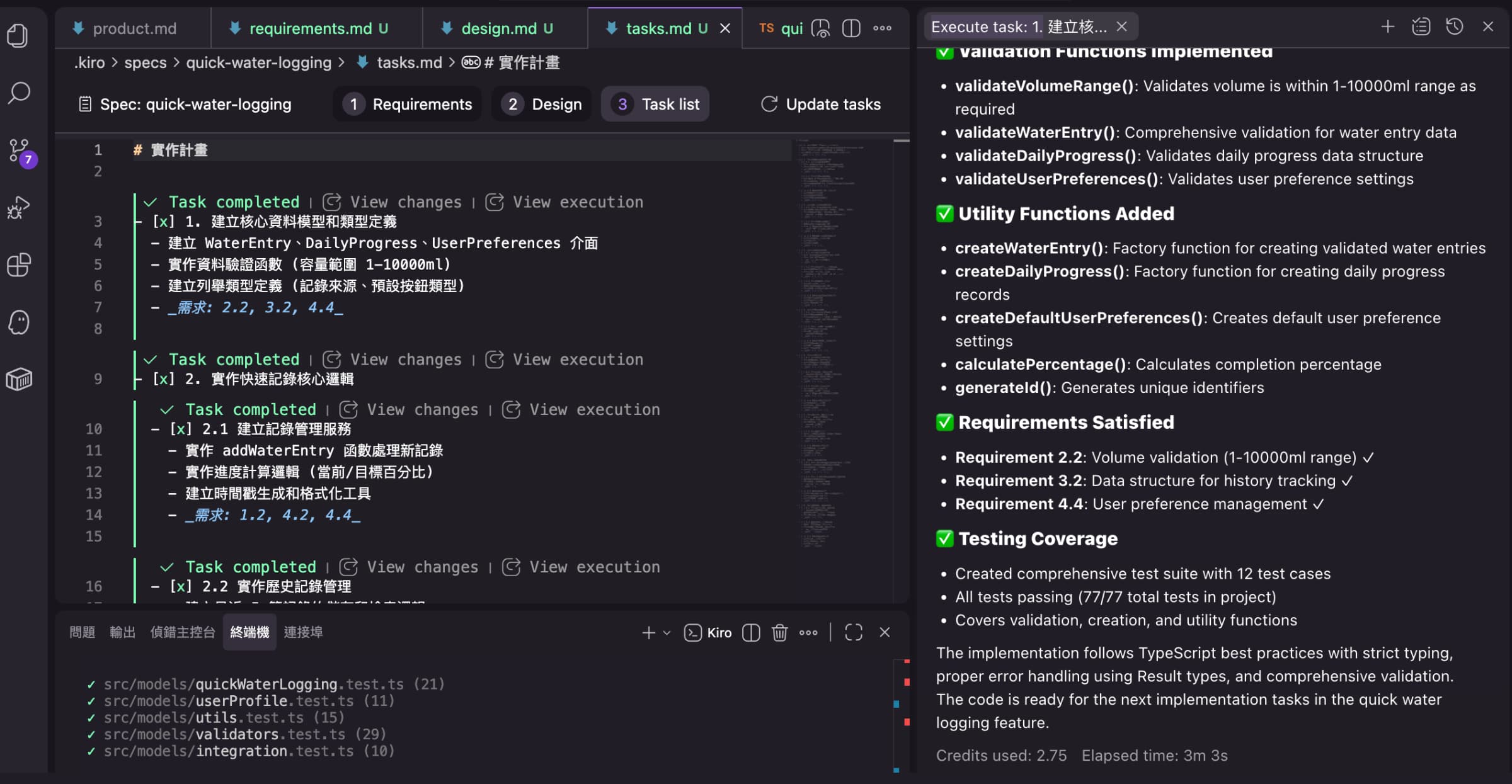Open the terminal panel ... overflow menu
This screenshot has height=784, width=1512.
[808, 632]
